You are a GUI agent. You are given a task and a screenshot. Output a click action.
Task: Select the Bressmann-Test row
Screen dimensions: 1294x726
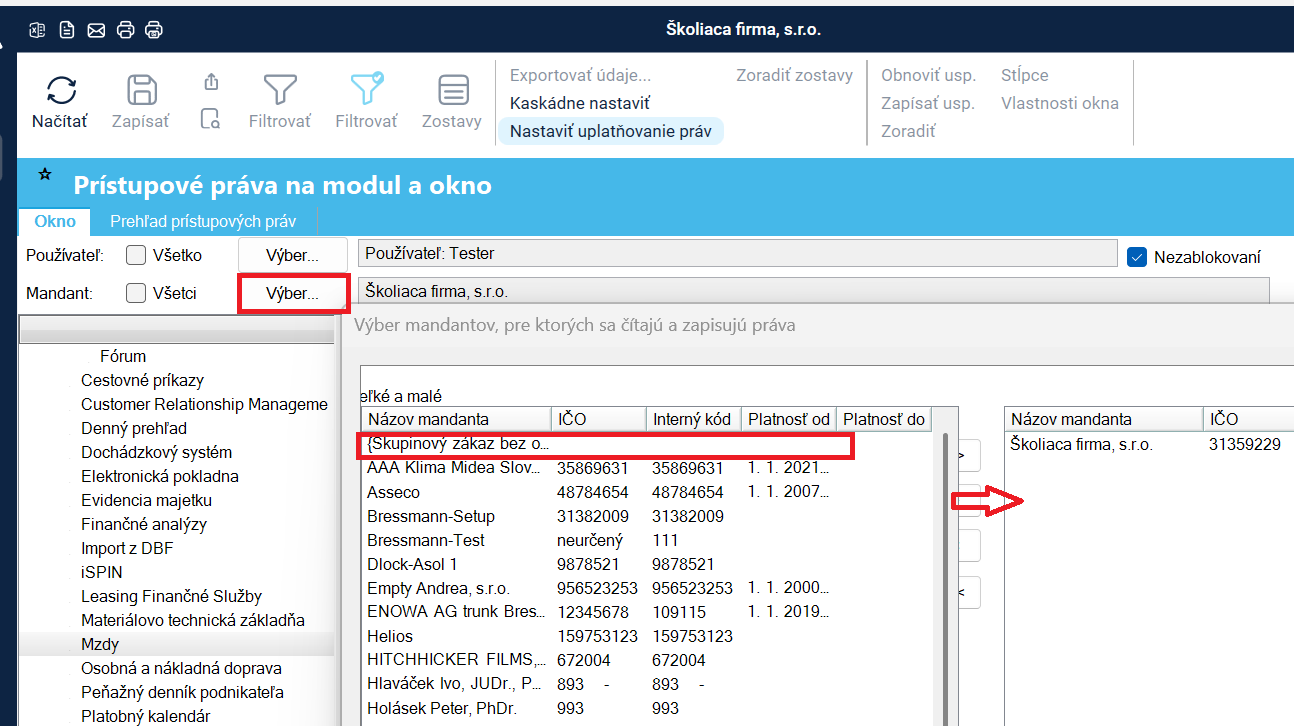tap(647, 540)
